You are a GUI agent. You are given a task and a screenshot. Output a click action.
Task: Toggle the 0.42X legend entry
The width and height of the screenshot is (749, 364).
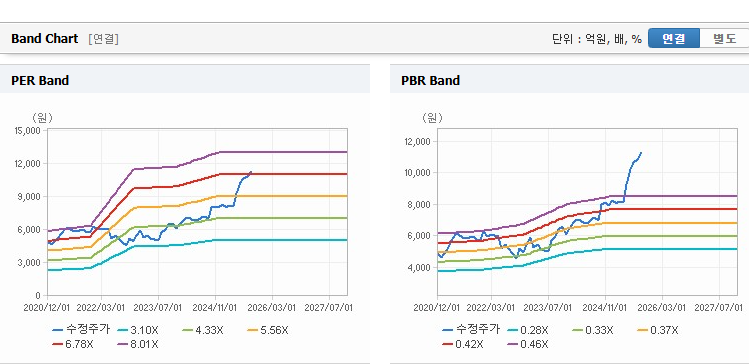[462, 344]
